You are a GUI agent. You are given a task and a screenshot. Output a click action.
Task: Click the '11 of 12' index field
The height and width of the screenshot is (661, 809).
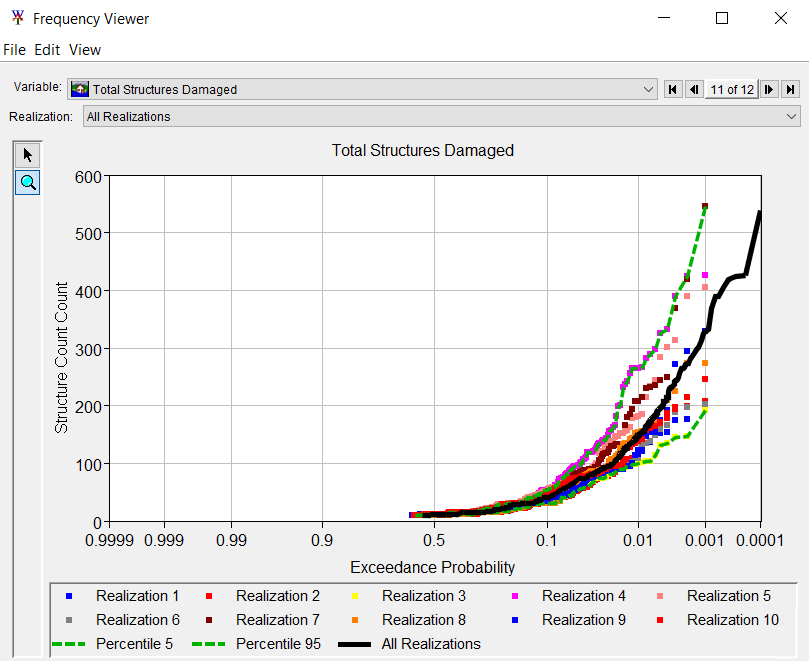pos(731,89)
